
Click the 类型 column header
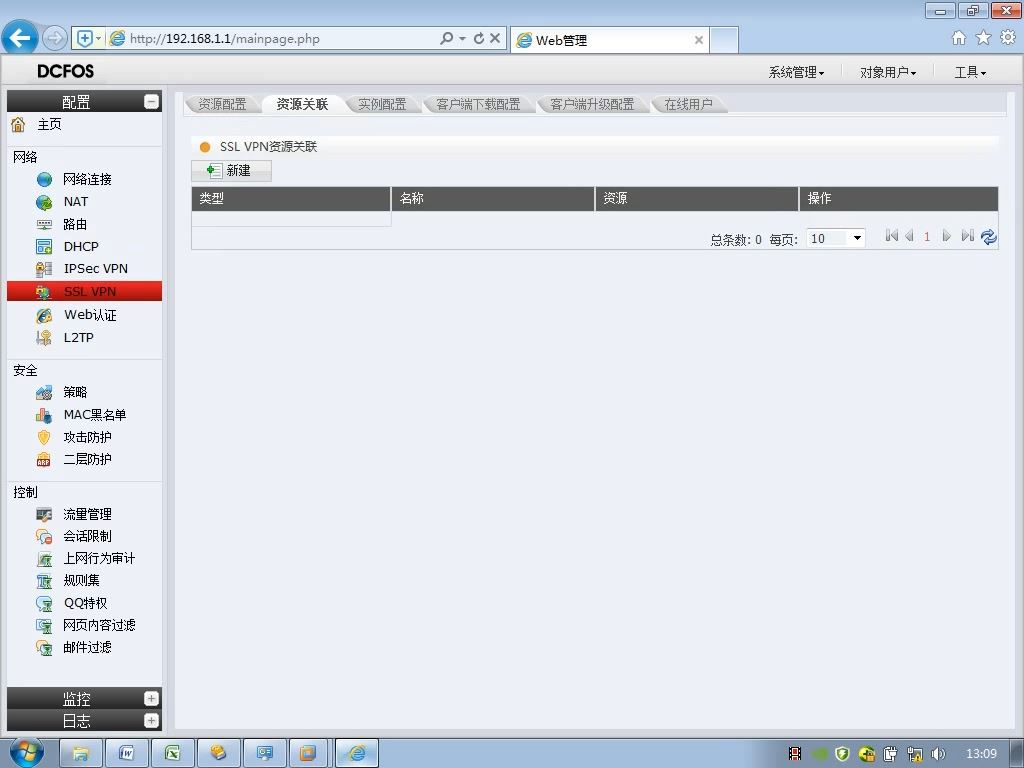(291, 199)
